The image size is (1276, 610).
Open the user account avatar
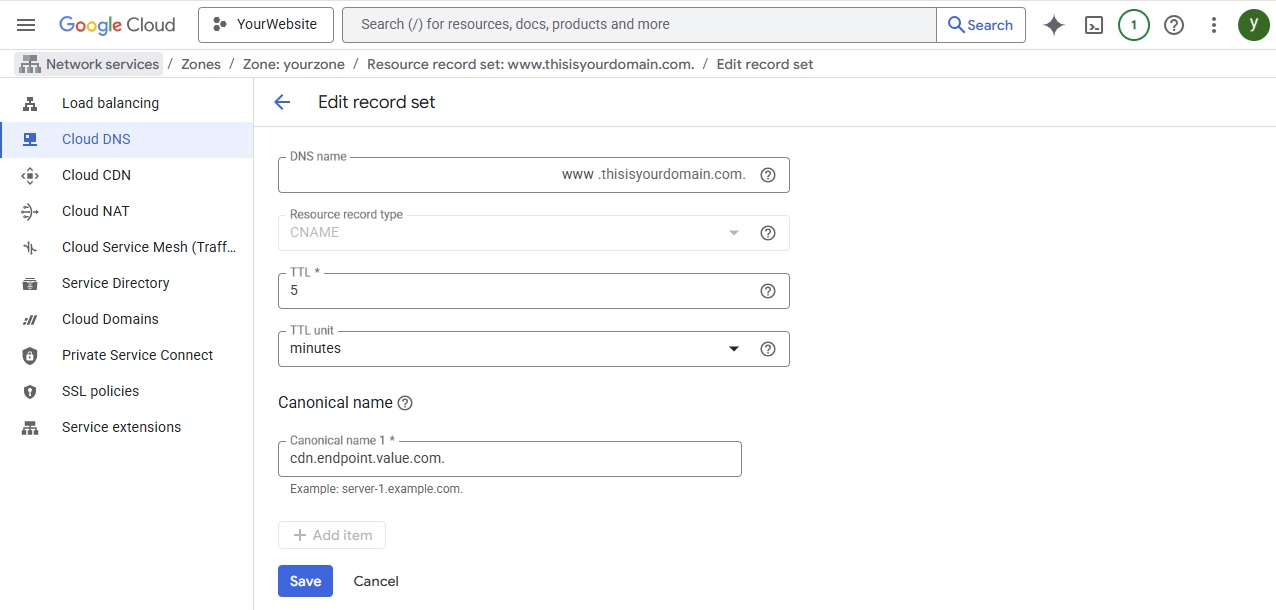(x=1253, y=25)
